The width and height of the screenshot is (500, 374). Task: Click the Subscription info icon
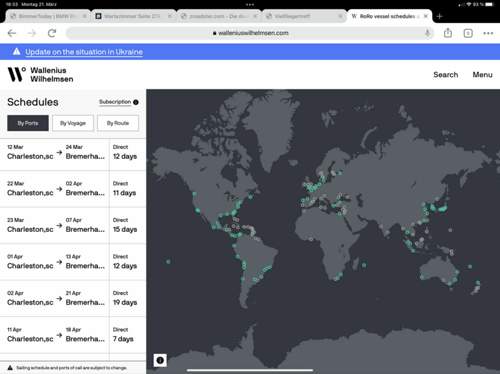[x=136, y=102]
